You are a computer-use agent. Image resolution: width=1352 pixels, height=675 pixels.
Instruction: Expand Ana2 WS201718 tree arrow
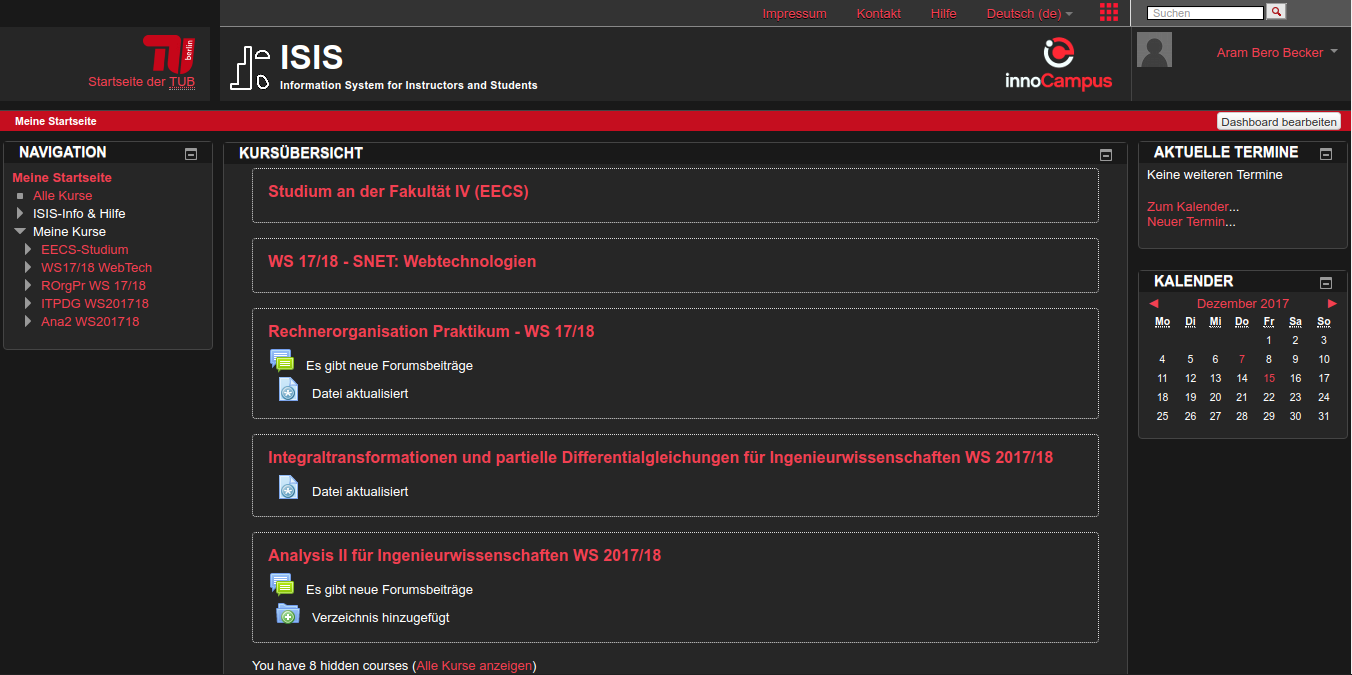pyautogui.click(x=28, y=321)
